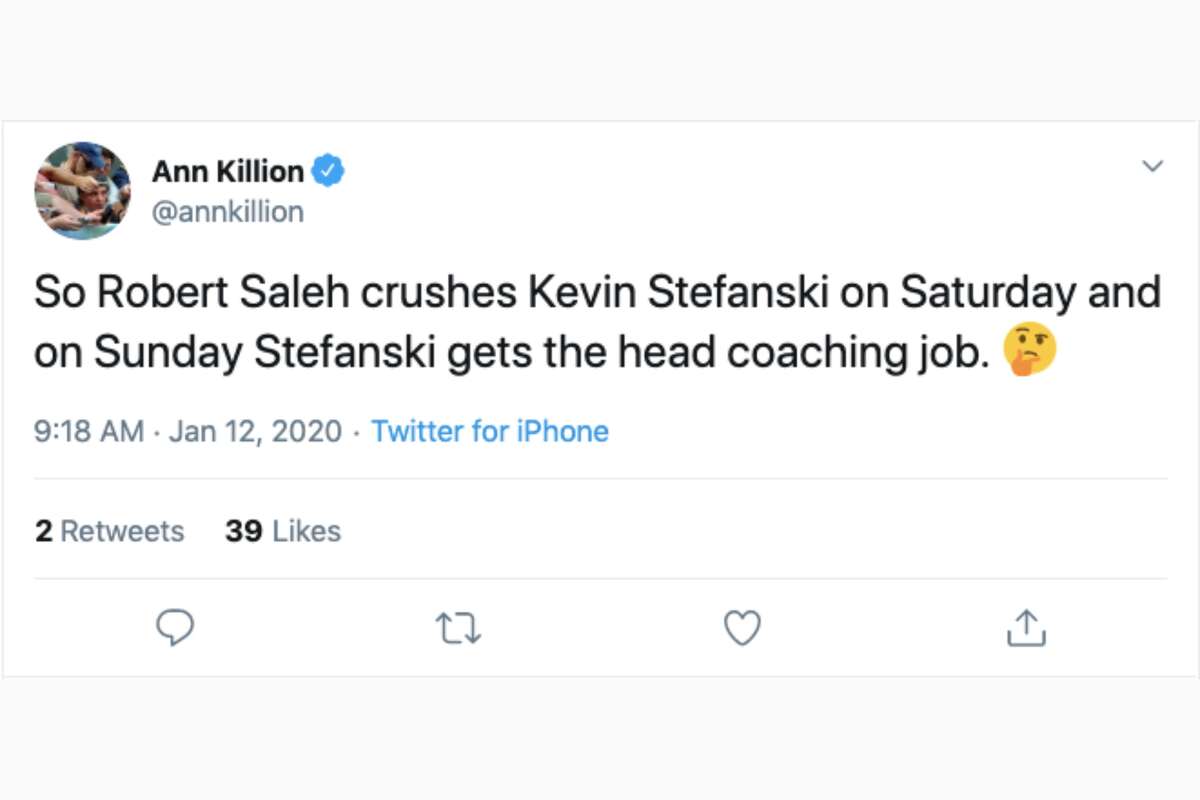Screen dimensions: 1200x800
Task: Click the Jan 12, 2020 timestamp
Action: [x=256, y=431]
